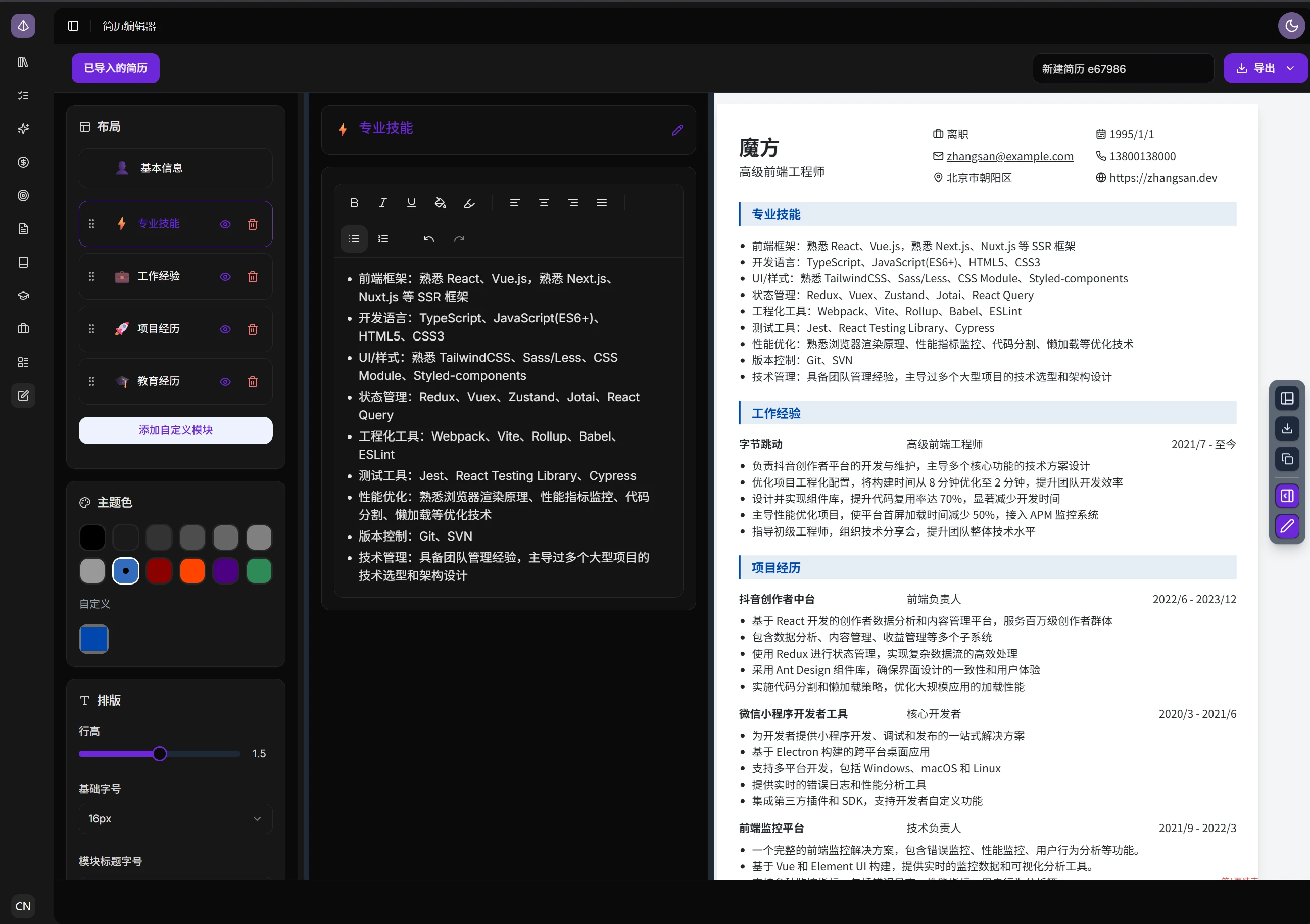Click the 已导入的简历 button

pos(115,68)
